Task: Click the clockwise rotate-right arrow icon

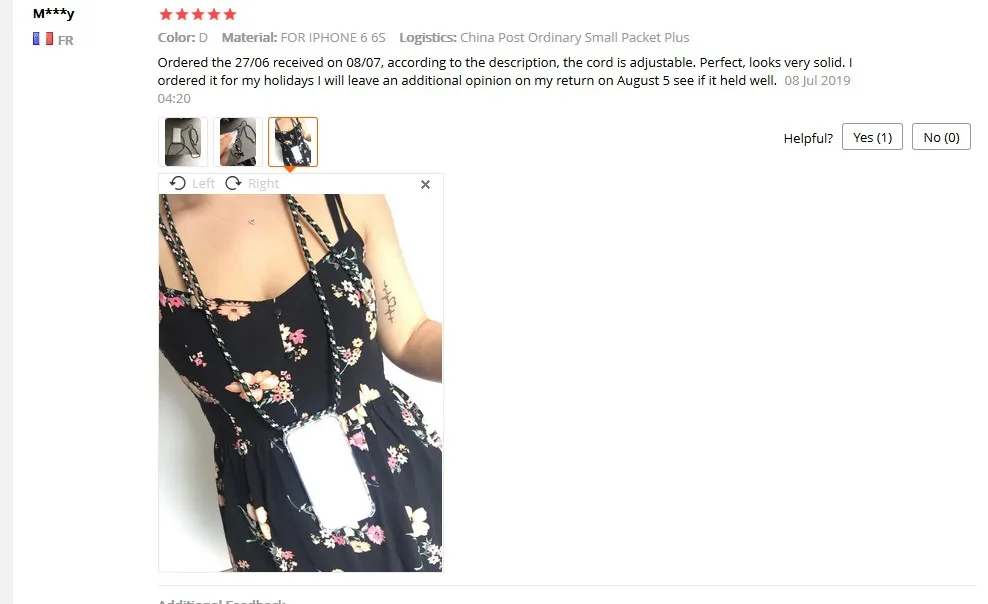Action: [233, 183]
